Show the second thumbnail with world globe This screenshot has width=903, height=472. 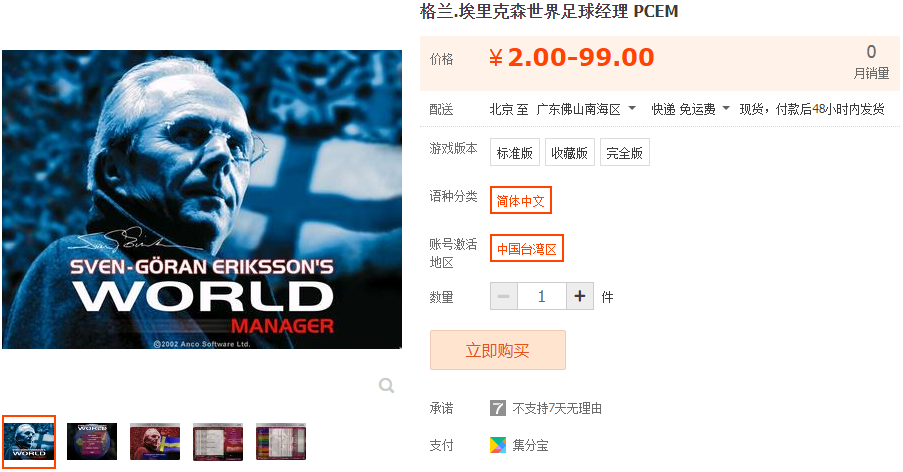click(92, 441)
